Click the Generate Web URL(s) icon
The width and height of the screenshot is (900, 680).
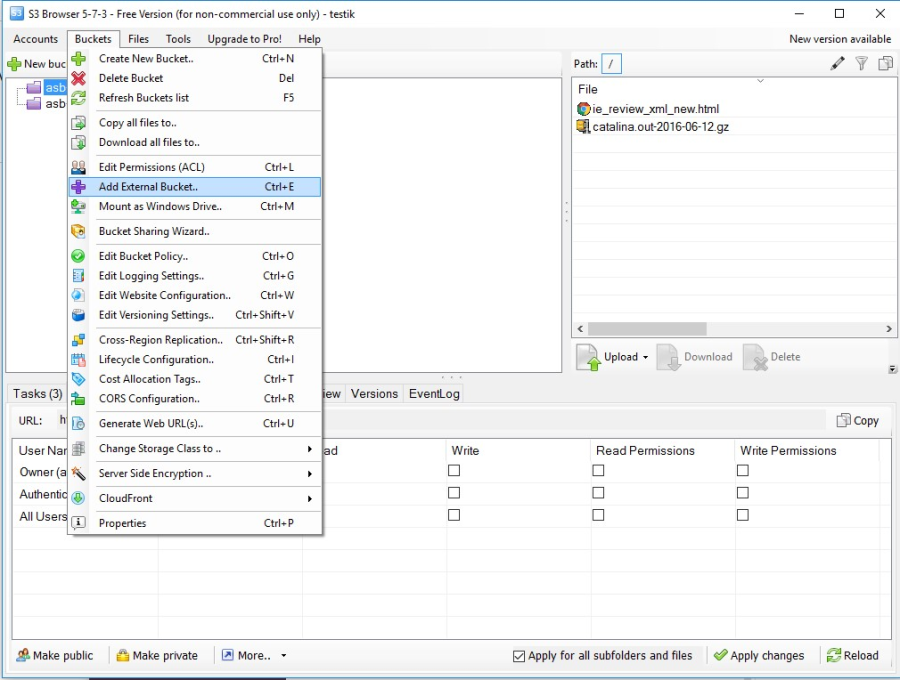pos(79,423)
